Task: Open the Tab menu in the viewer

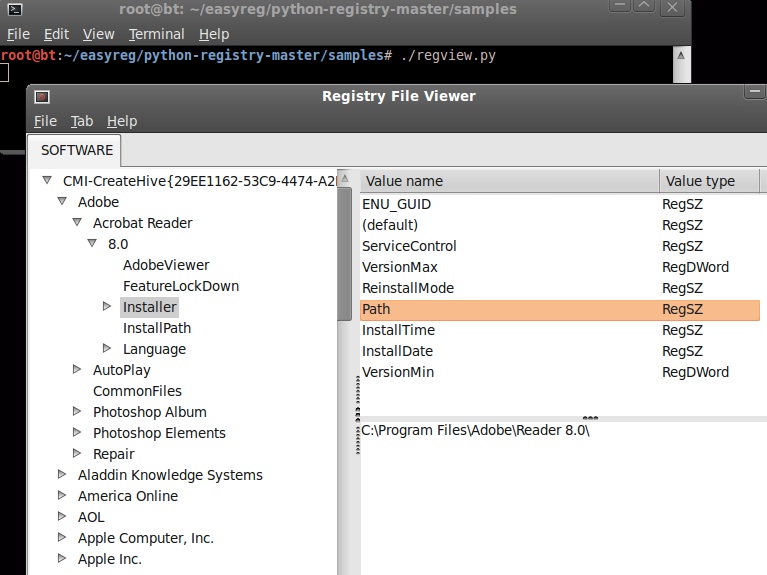Action: (x=82, y=121)
